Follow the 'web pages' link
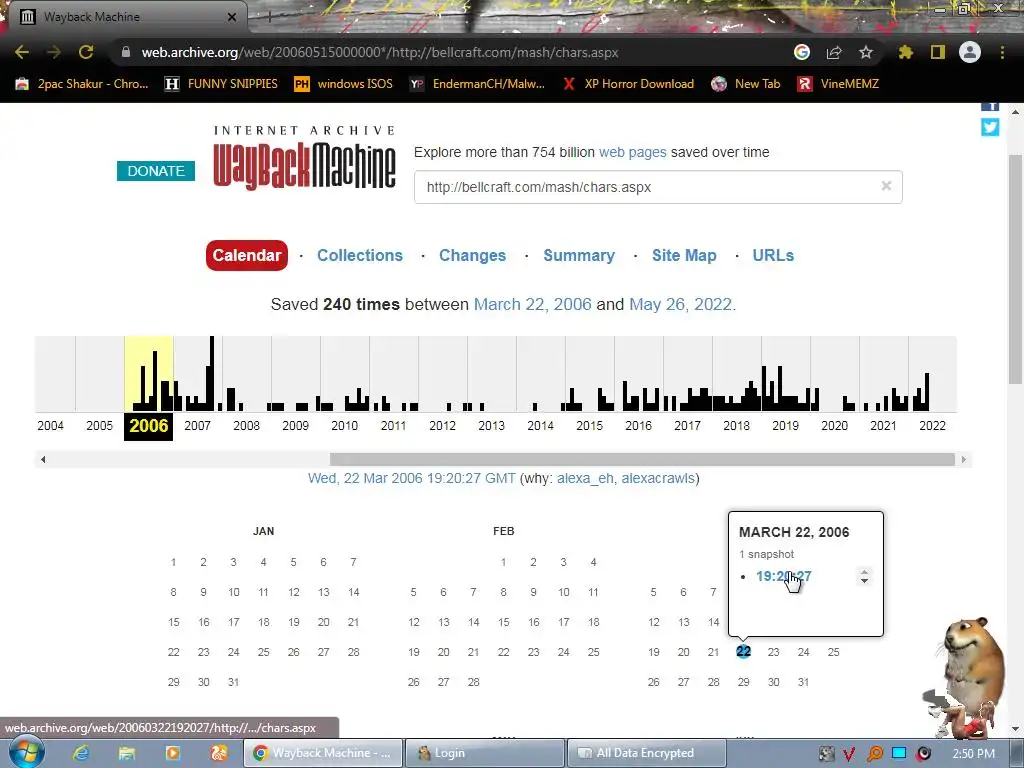1024x768 pixels. pyautogui.click(x=632, y=152)
